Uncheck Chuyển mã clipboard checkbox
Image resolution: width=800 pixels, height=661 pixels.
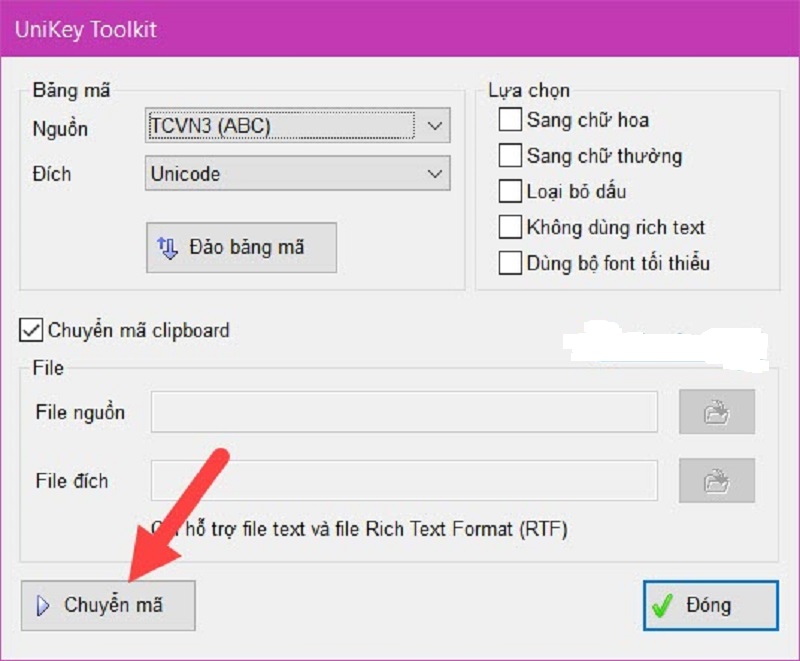tap(31, 330)
